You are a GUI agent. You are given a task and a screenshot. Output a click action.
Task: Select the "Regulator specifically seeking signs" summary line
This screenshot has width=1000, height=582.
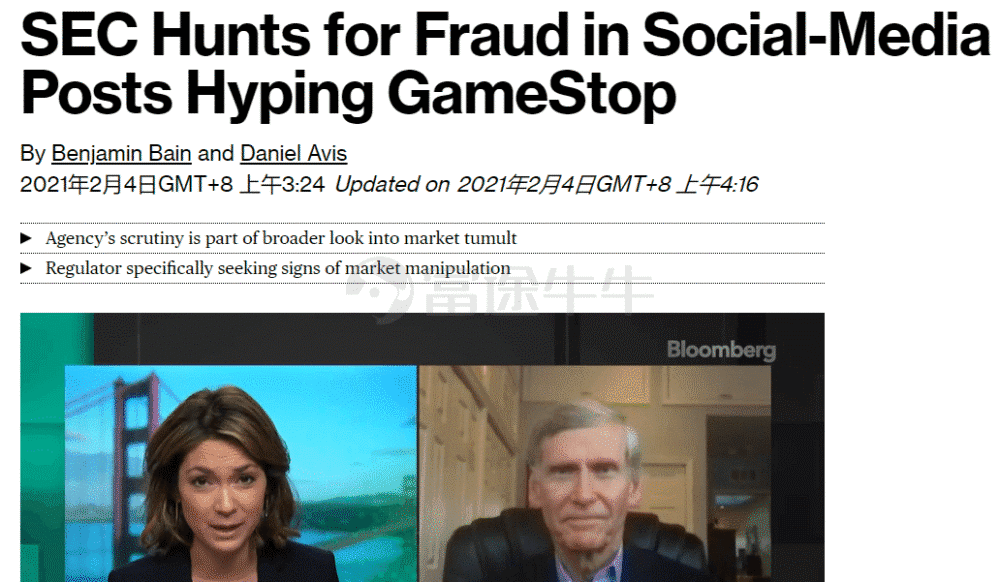pos(277,269)
